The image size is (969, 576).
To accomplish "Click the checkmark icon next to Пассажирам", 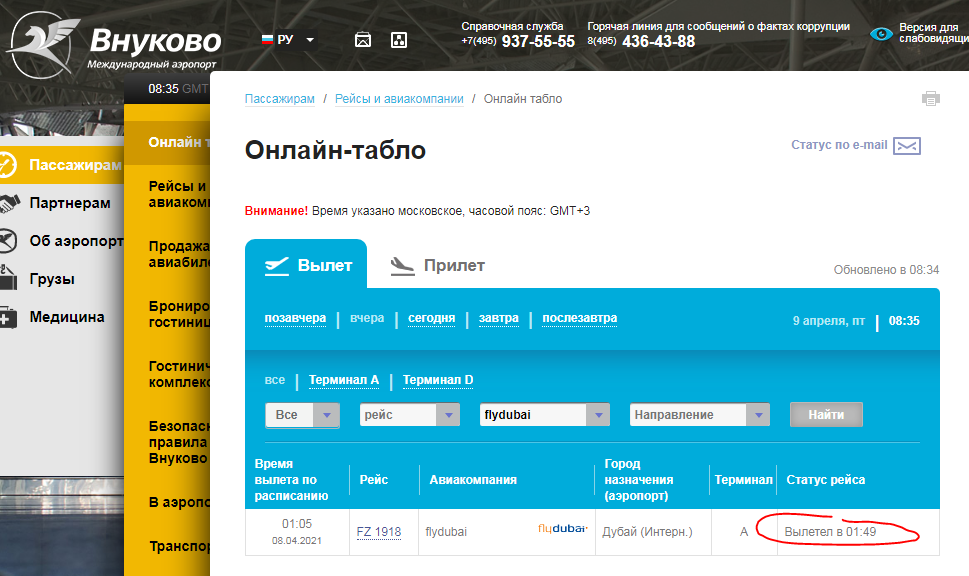I will (7, 165).
